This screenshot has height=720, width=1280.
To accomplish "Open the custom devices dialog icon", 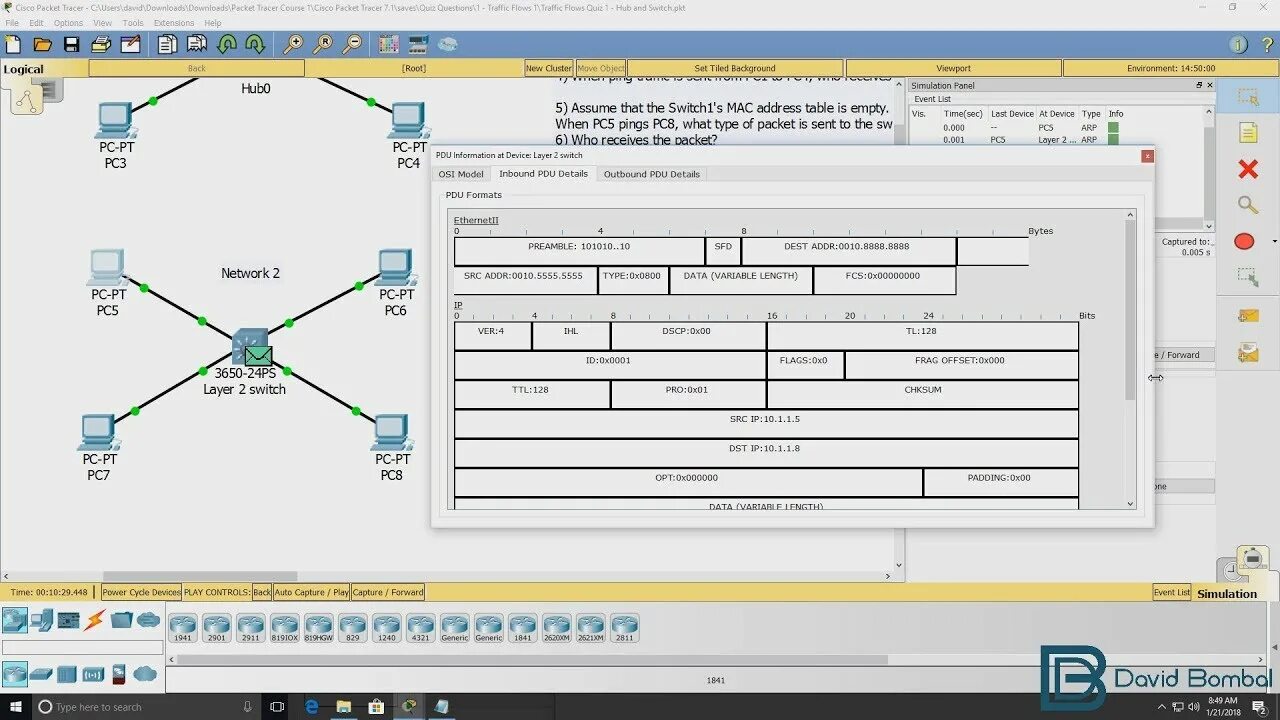I will (419, 44).
